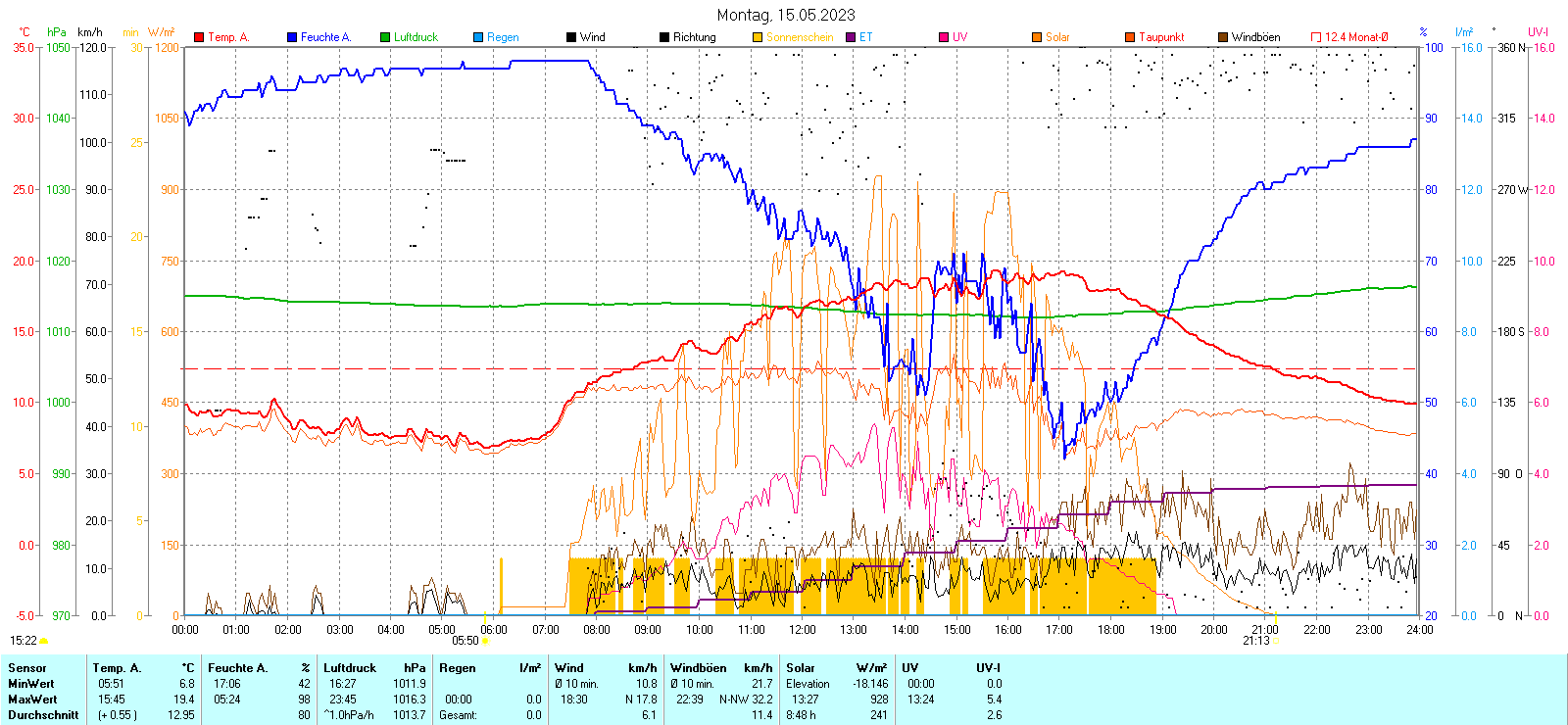
Task: Click the light blue Regen legend square
Action: click(478, 37)
